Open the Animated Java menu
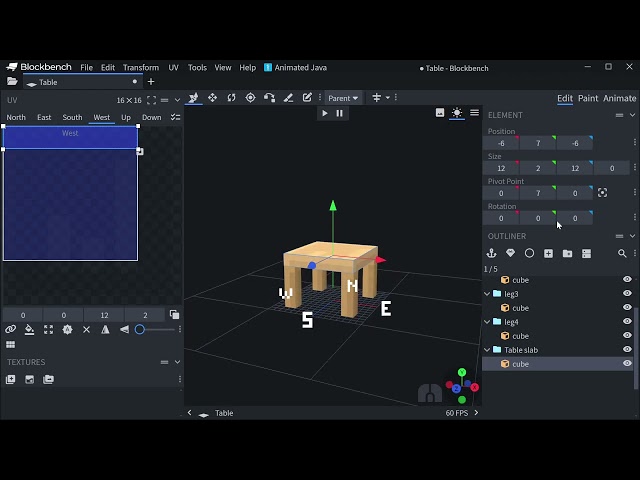 [296, 68]
